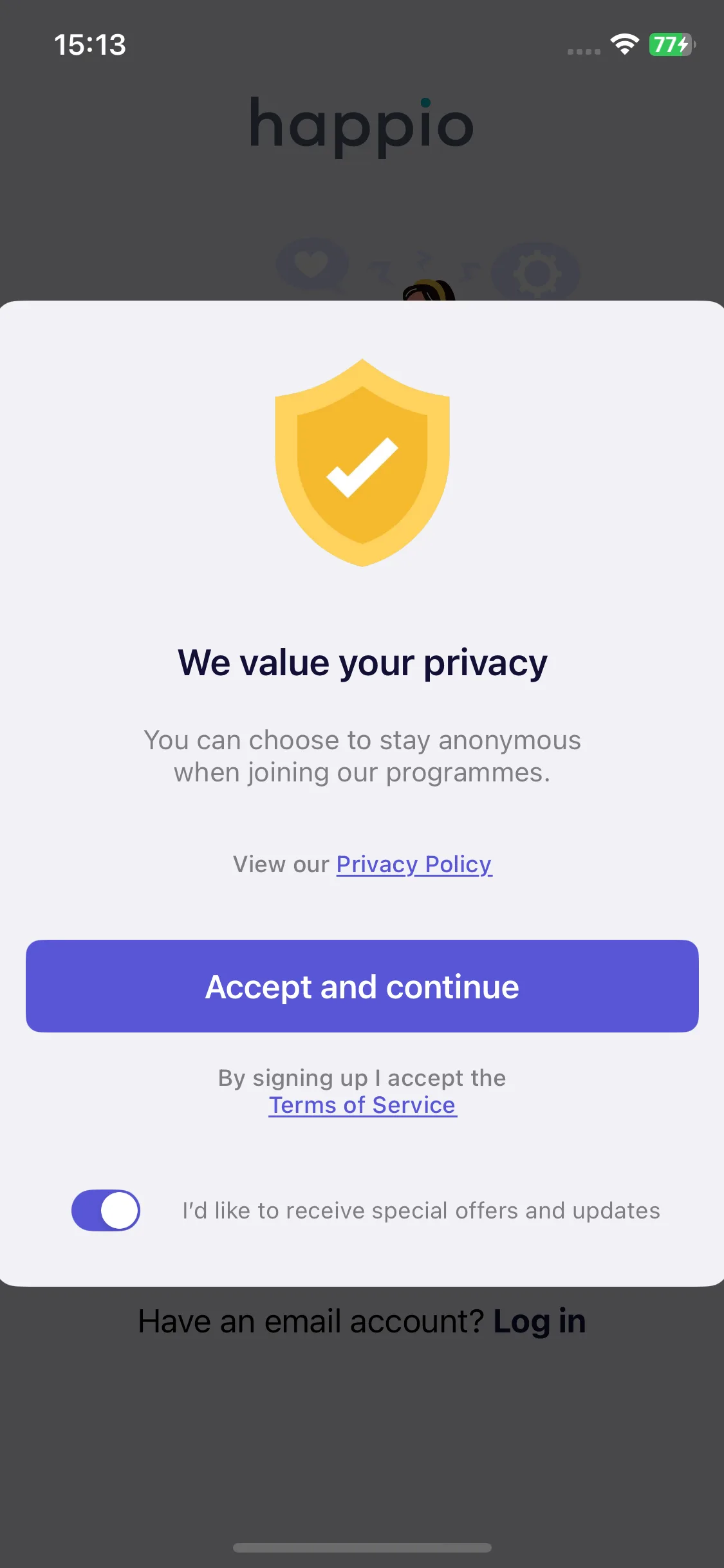This screenshot has height=1568, width=724.
Task: Tap the battery indicator icon
Action: [x=672, y=44]
